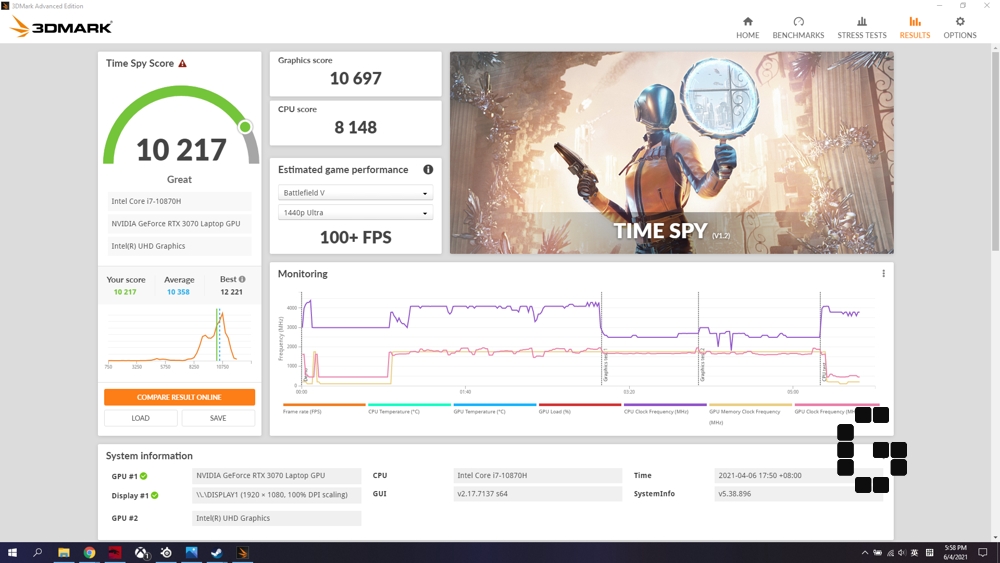Click the Best score 12 221
1000x563 pixels.
click(x=232, y=292)
